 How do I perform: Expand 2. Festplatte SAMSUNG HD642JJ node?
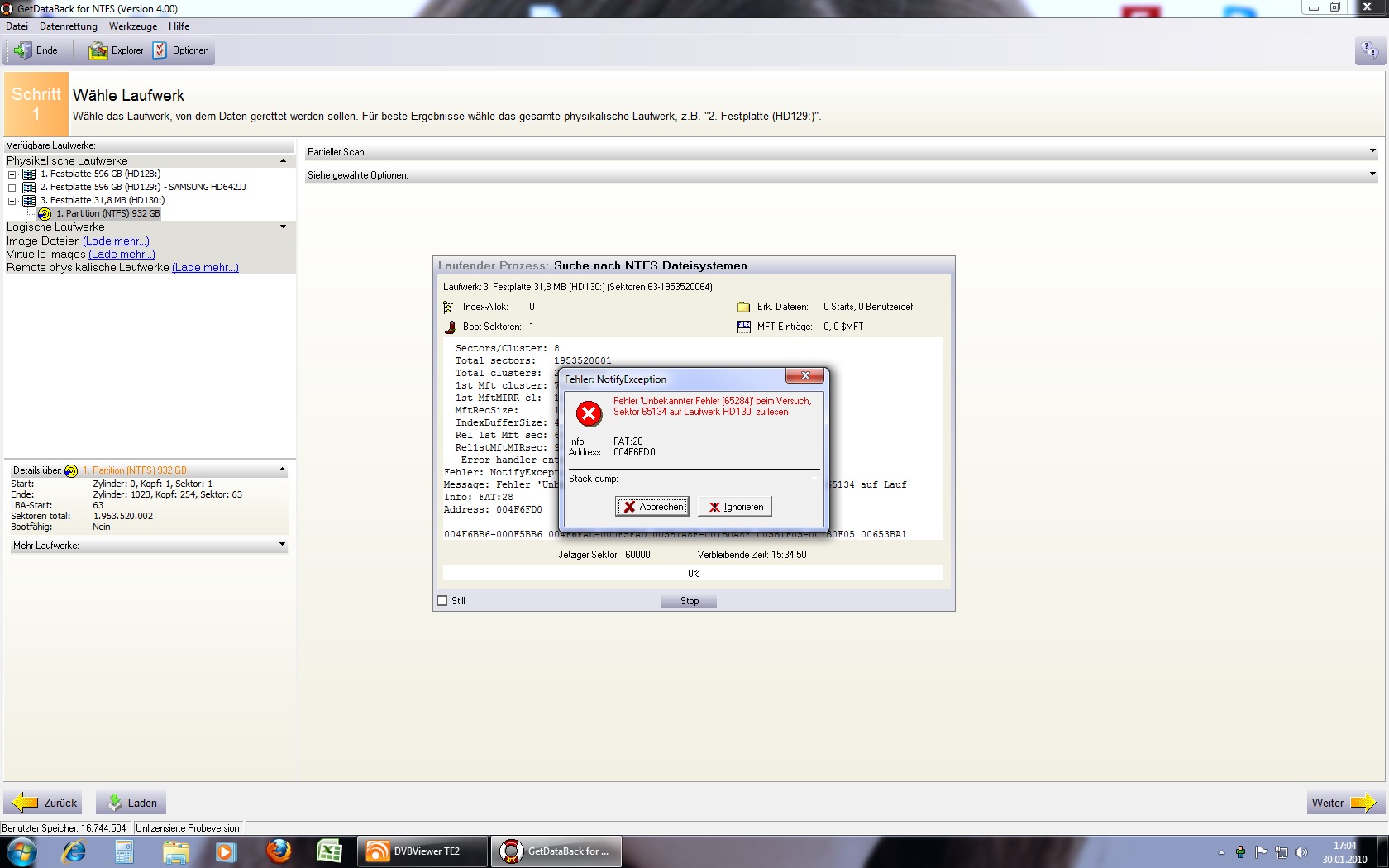(x=12, y=188)
